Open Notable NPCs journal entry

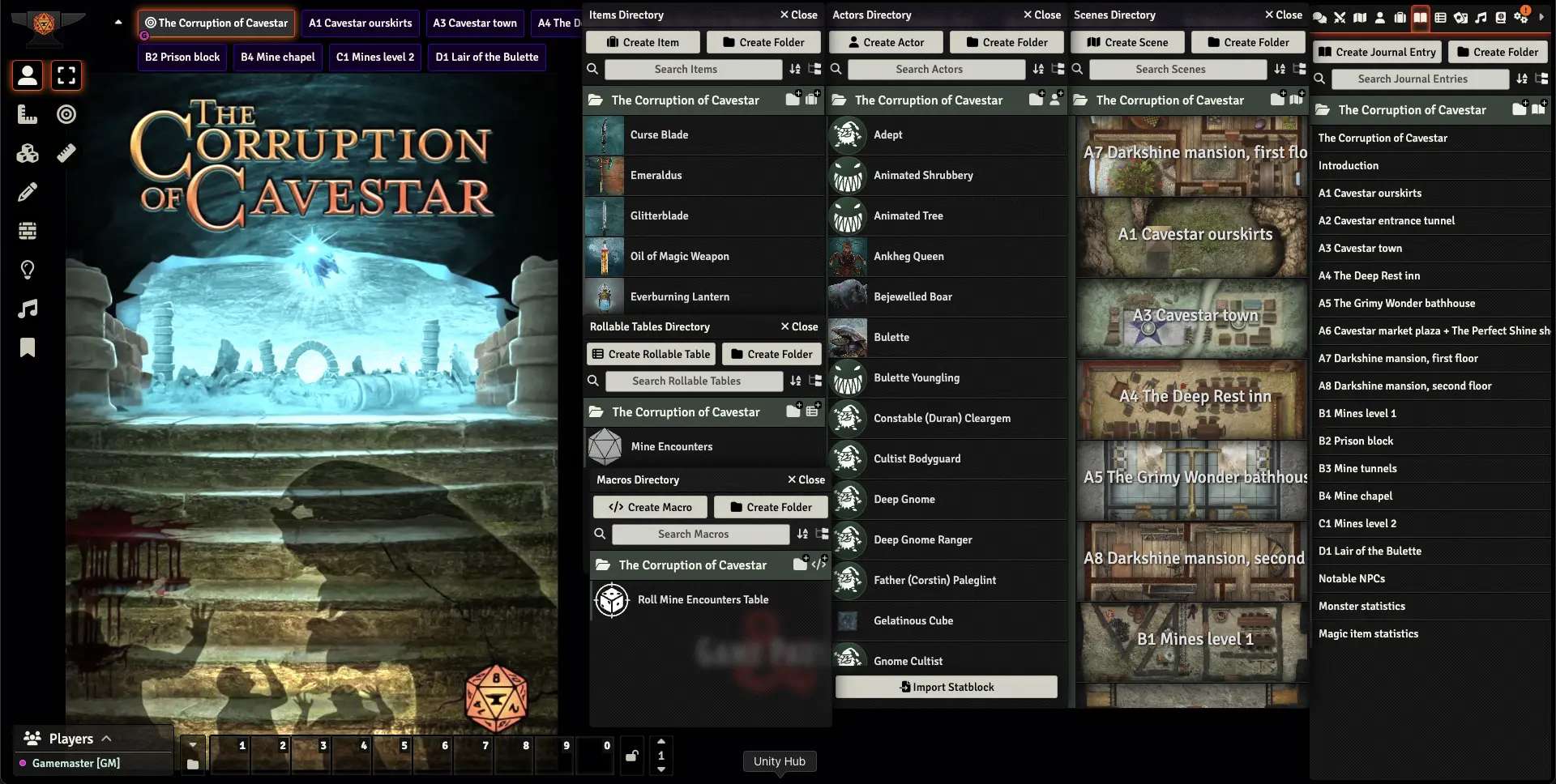point(1430,578)
